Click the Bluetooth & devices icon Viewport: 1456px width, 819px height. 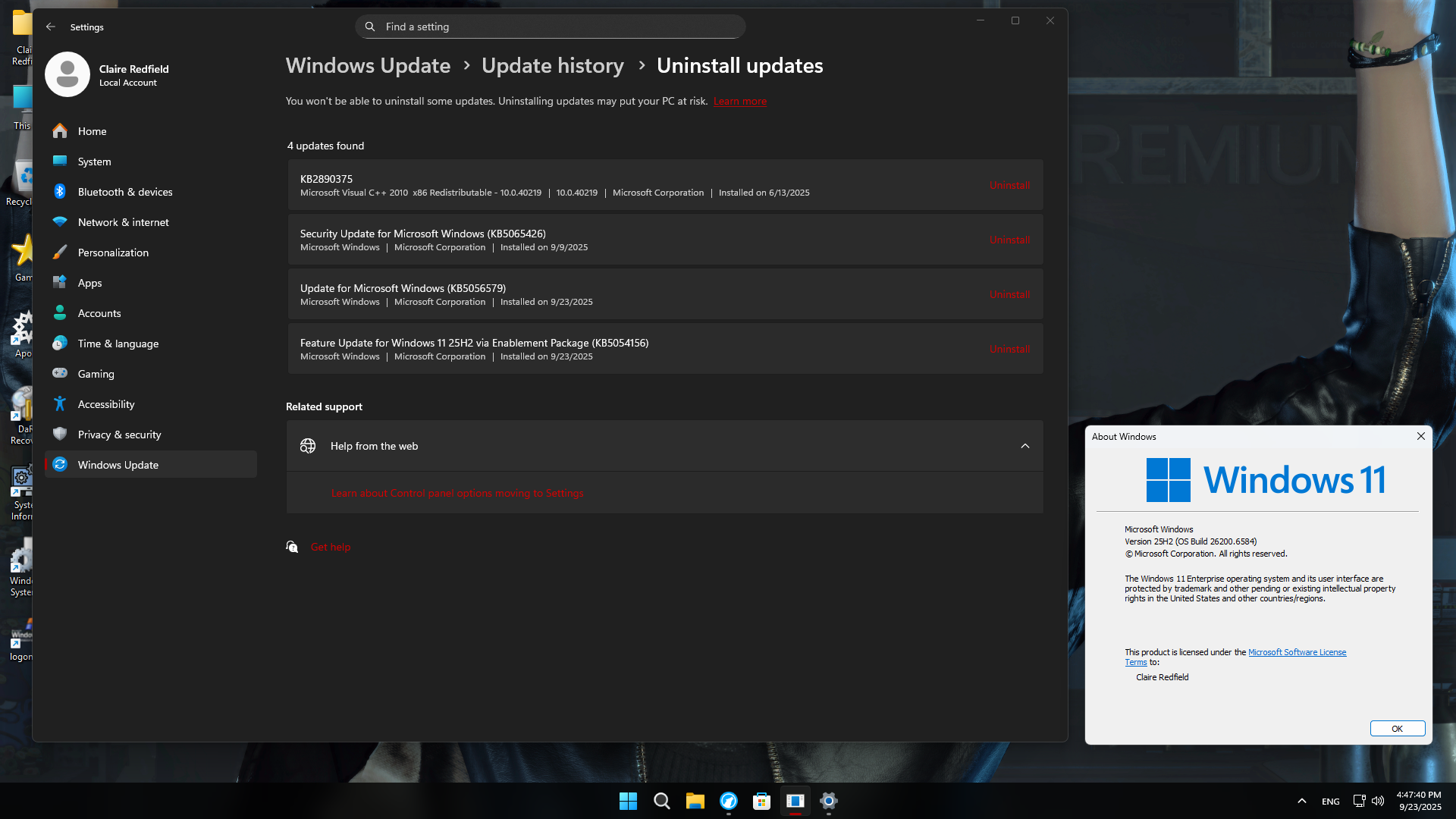(60, 192)
